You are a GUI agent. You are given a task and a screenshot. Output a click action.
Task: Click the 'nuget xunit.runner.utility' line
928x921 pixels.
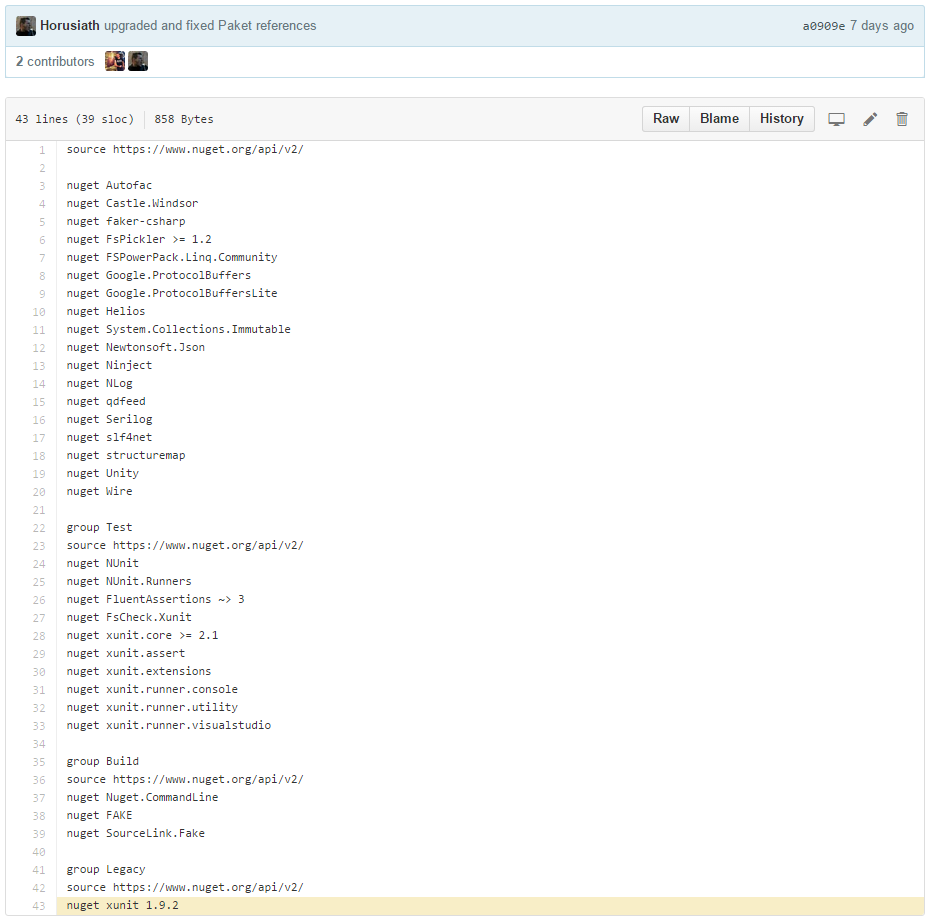click(153, 707)
